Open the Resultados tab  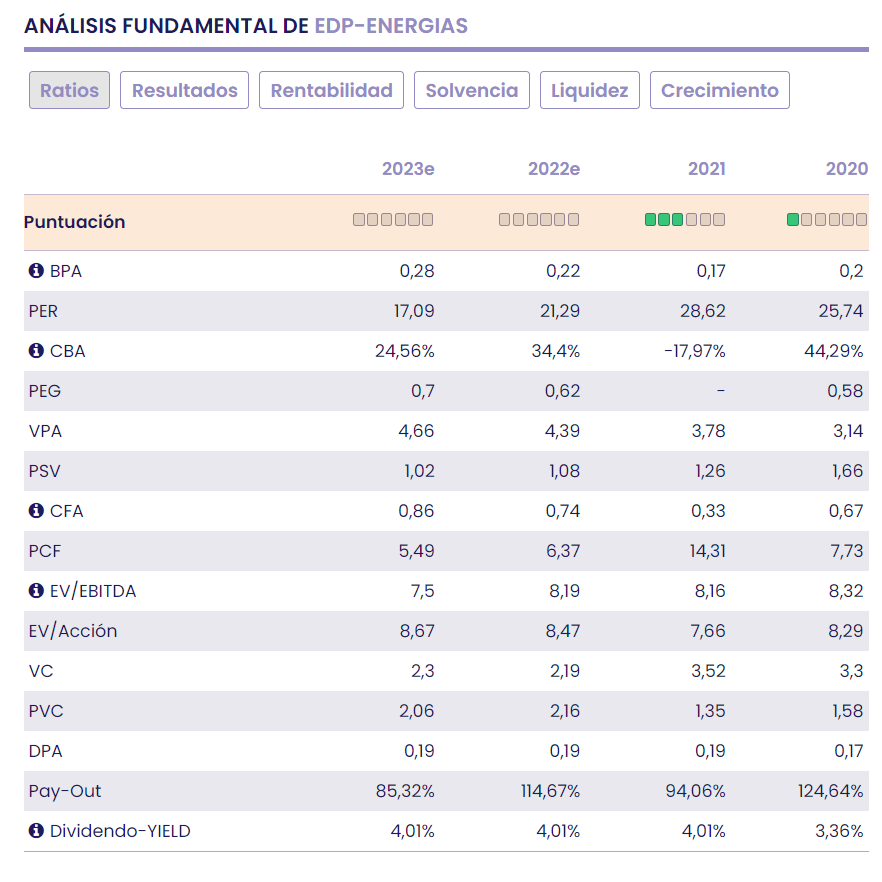click(184, 90)
